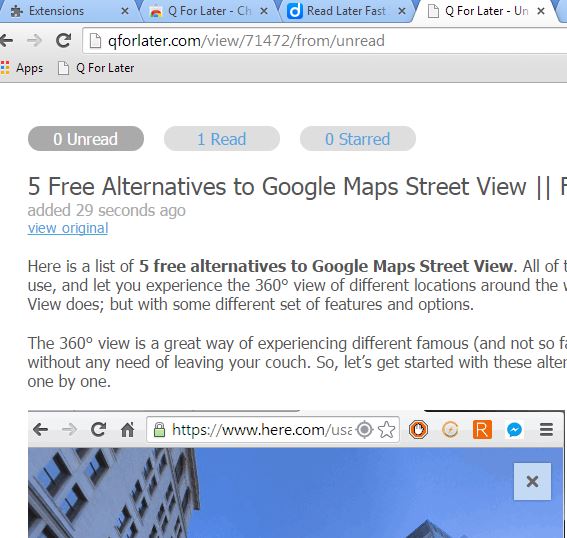The image size is (567, 538).
Task: Click the Extensions tab puzzle icon
Action: coord(17,12)
